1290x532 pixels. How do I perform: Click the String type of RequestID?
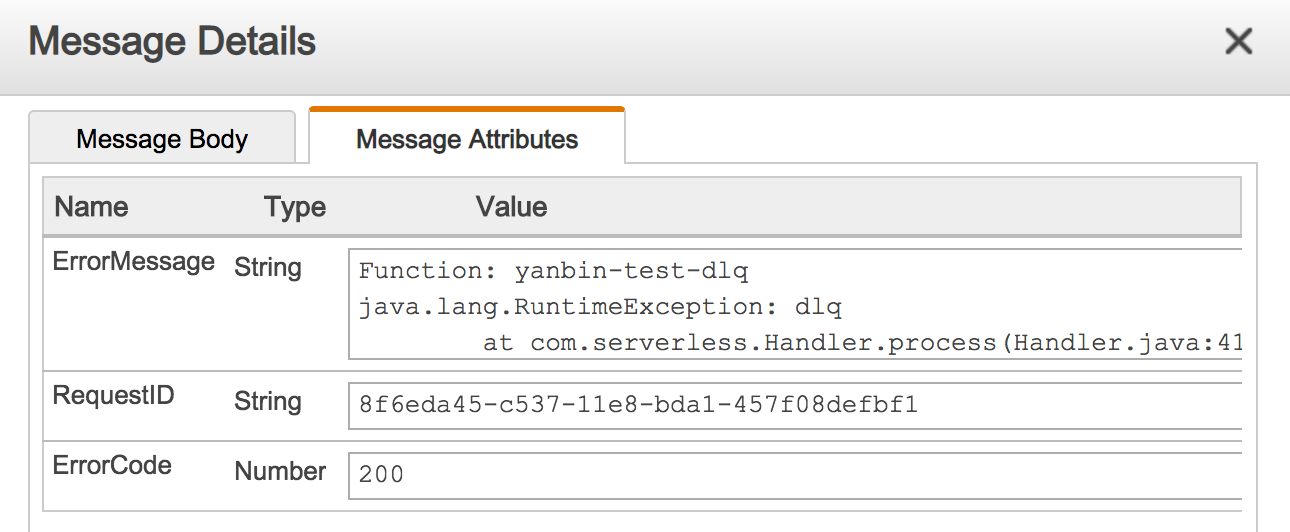[x=267, y=401]
